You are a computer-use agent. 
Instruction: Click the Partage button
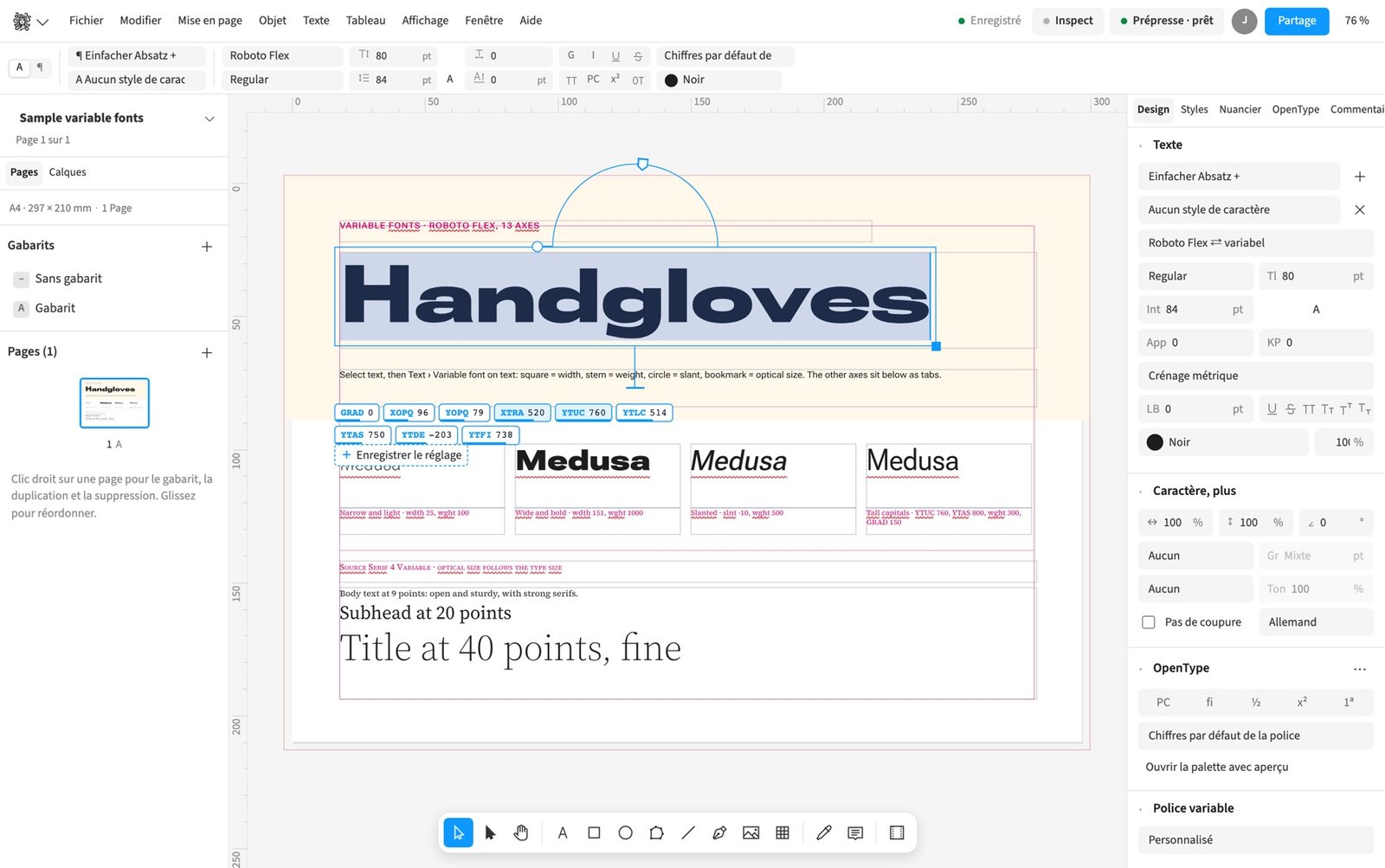tap(1296, 21)
